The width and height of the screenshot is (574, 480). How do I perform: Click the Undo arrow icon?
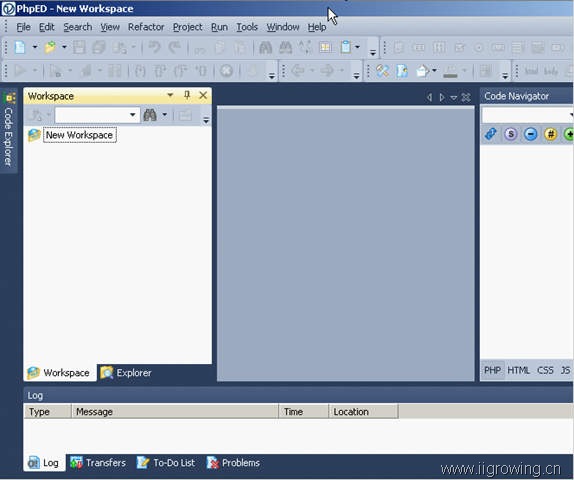154,47
